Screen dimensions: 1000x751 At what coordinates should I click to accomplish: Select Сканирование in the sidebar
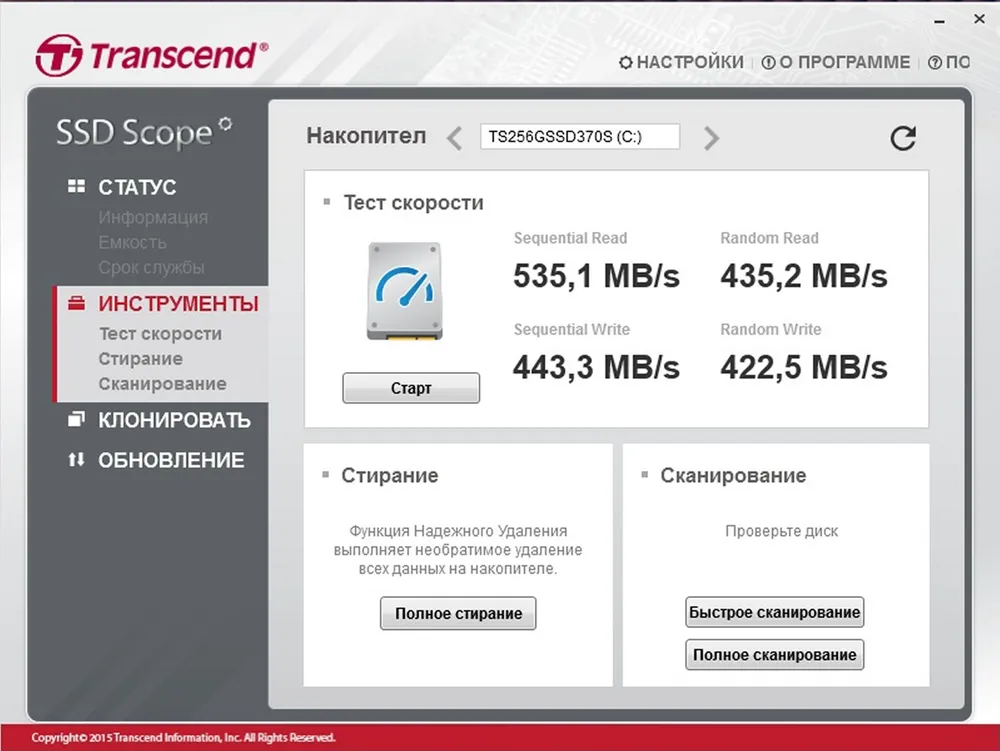coord(162,384)
